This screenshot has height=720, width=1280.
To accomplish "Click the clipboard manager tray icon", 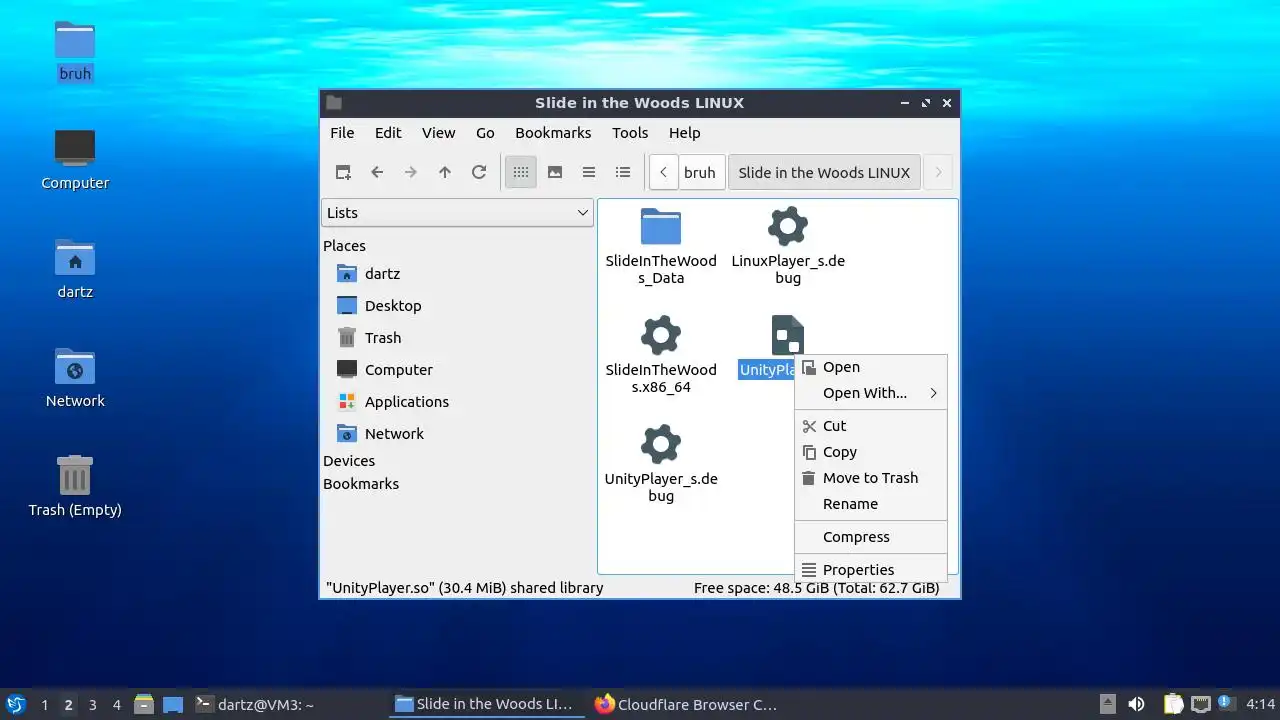I will (x=1174, y=704).
